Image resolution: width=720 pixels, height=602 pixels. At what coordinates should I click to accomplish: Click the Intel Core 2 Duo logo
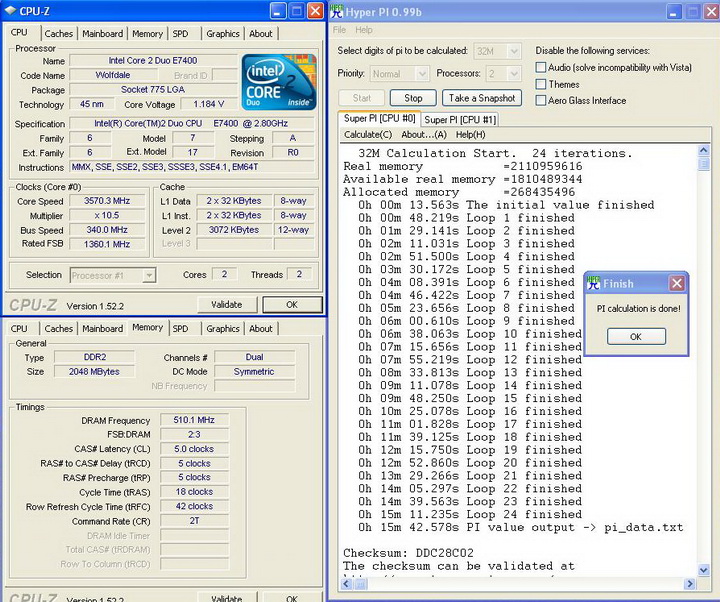tap(279, 83)
